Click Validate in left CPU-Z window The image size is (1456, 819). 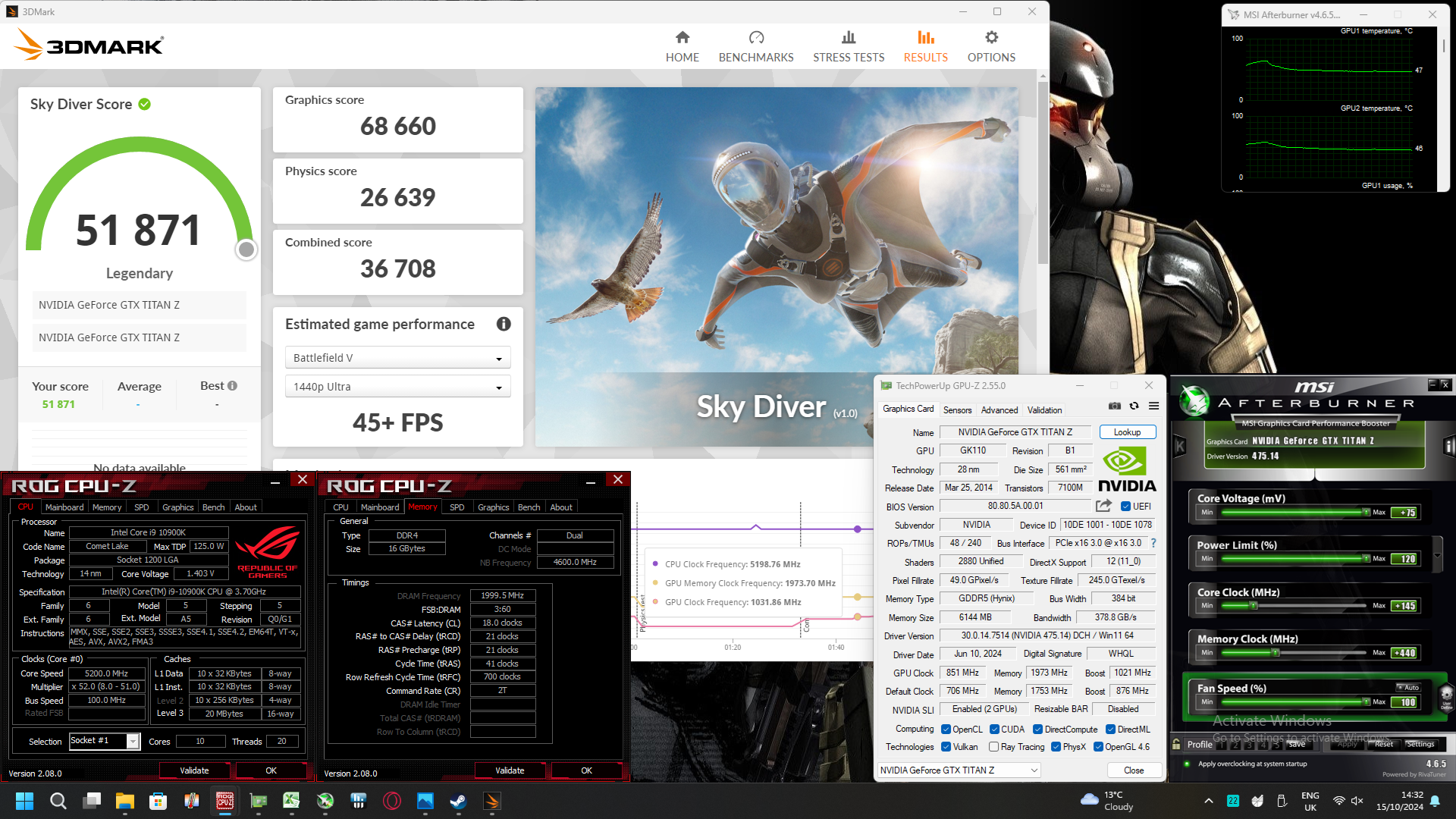tap(194, 770)
